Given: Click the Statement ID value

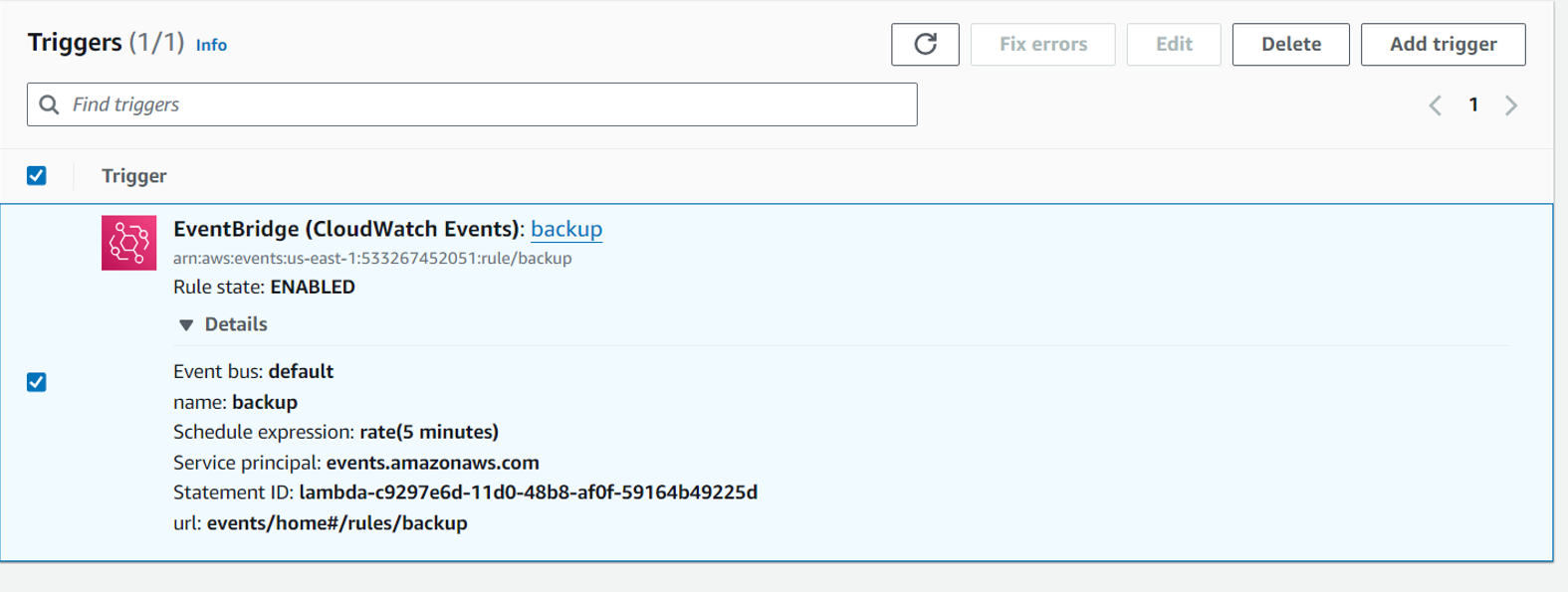Looking at the screenshot, I should pyautogui.click(x=528, y=493).
